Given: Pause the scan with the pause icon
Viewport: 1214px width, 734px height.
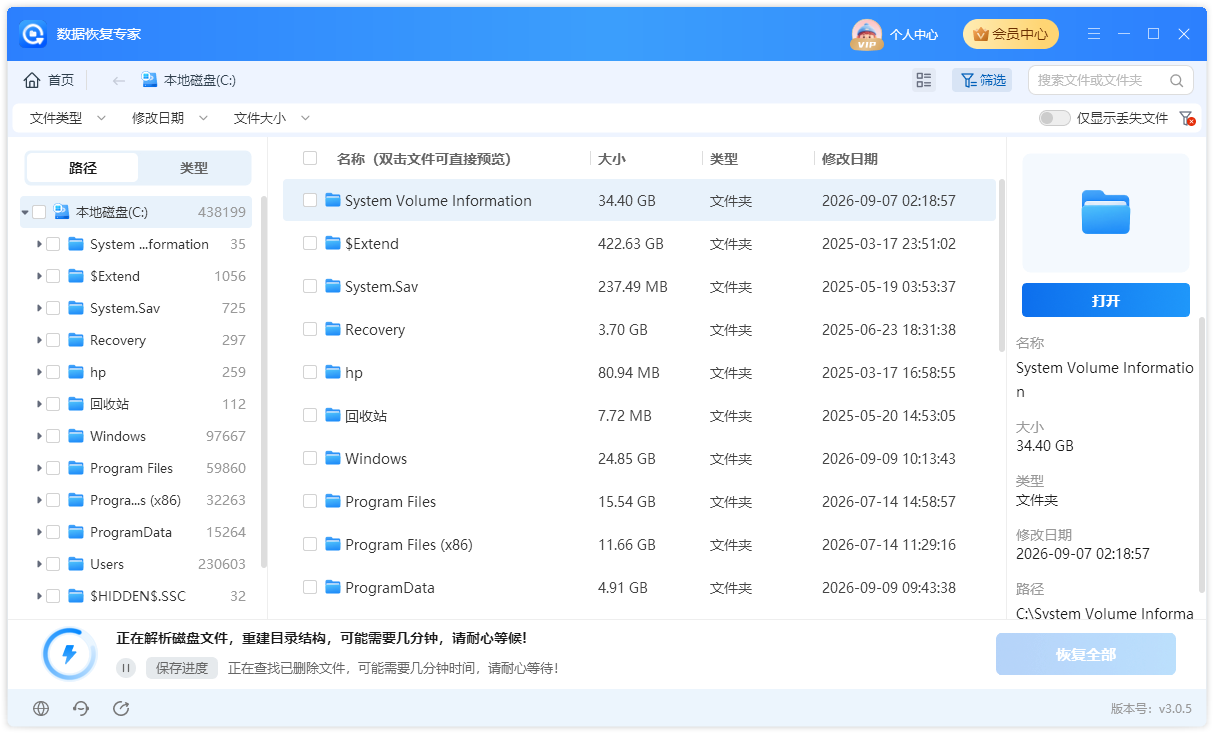Looking at the screenshot, I should pos(126,668).
